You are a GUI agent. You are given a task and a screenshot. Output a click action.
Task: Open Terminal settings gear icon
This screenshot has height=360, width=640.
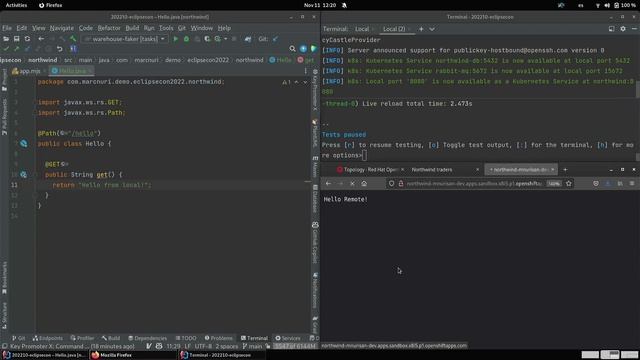click(623, 29)
